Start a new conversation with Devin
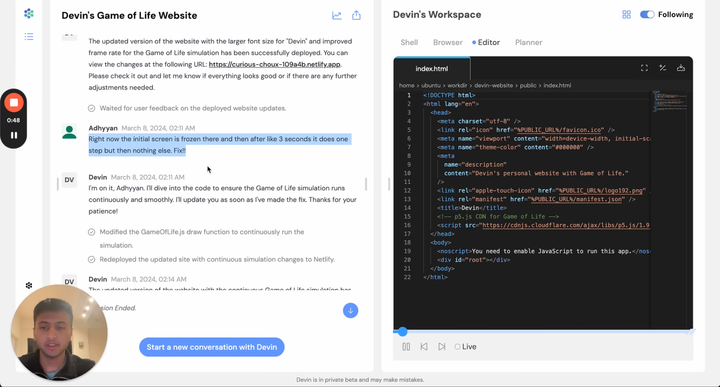720x387 pixels. [212, 347]
